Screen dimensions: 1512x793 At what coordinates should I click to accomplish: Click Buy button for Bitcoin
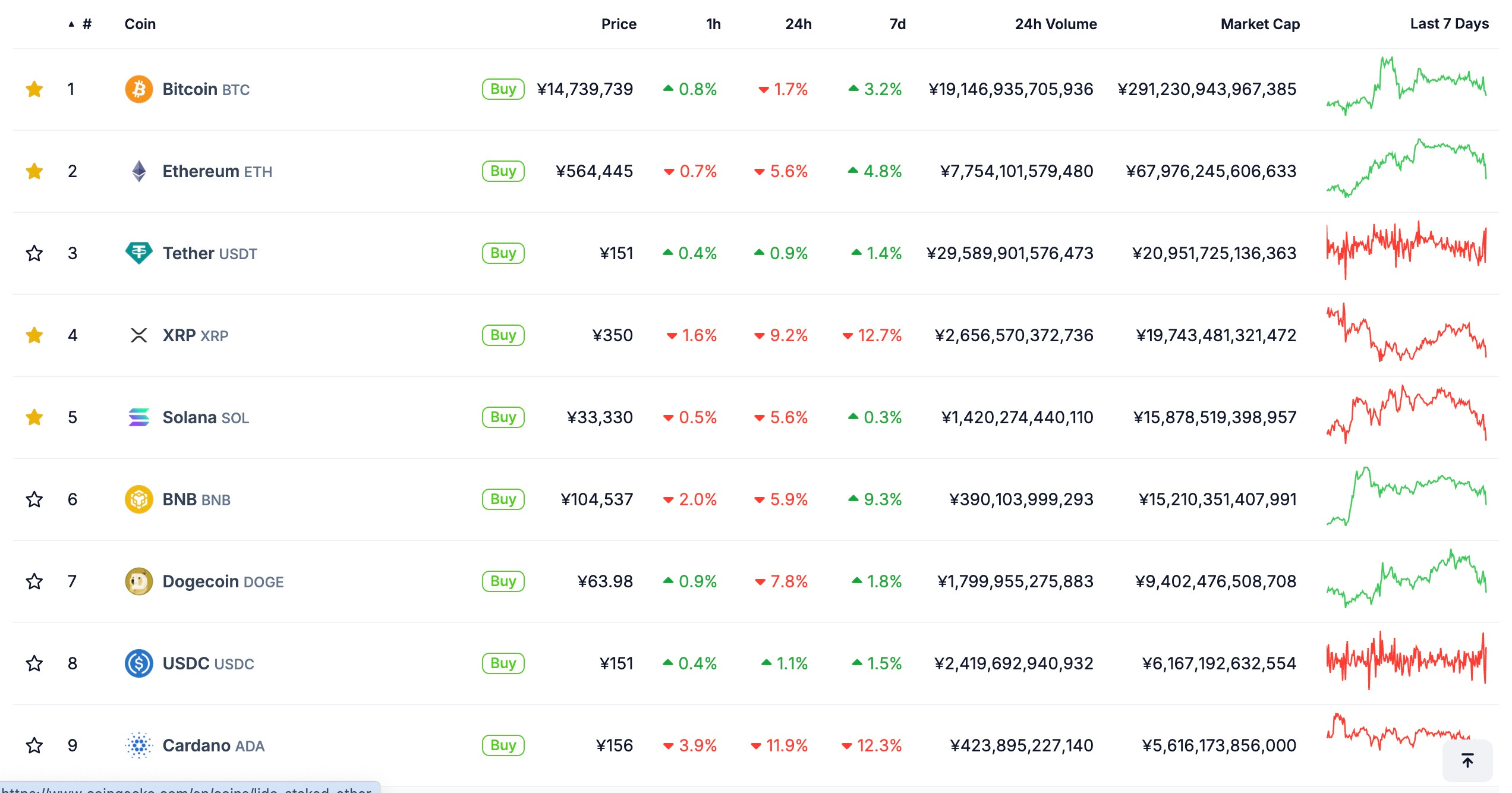pyautogui.click(x=503, y=89)
